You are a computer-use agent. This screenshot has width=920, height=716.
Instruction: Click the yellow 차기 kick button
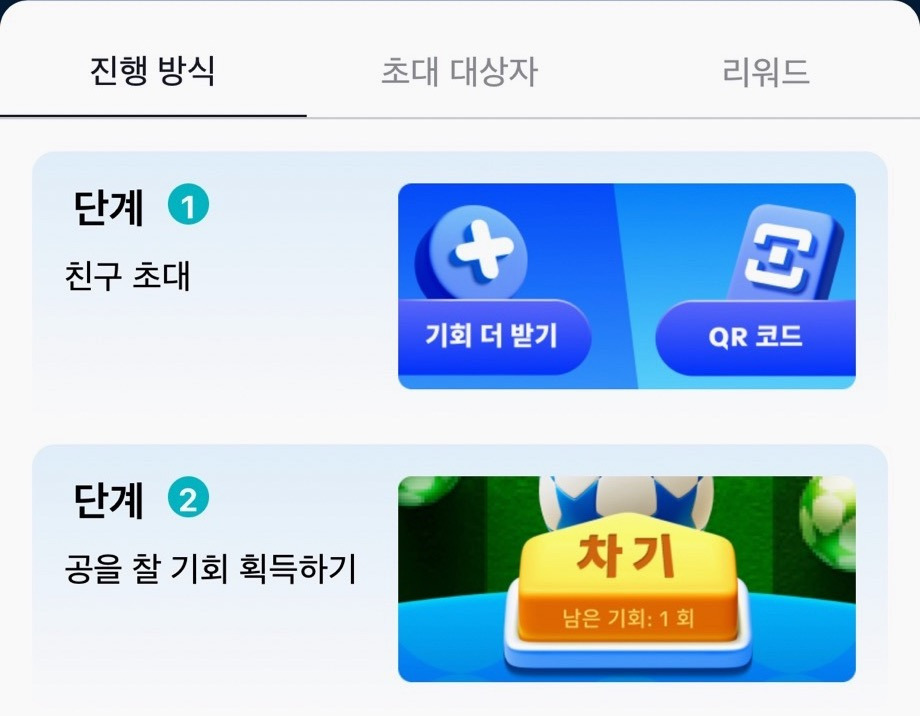(628, 581)
